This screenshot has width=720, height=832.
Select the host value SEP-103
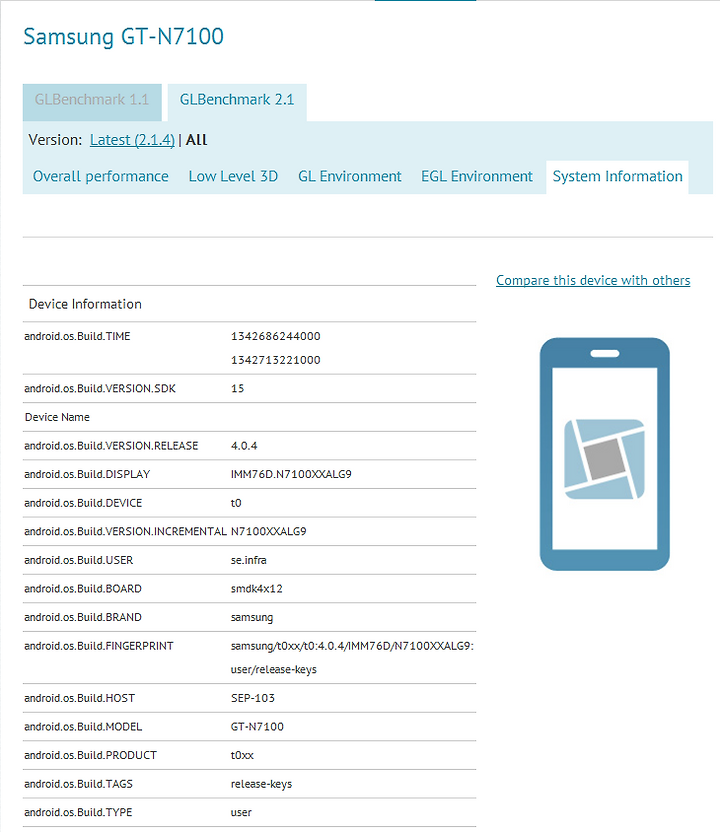(253, 698)
